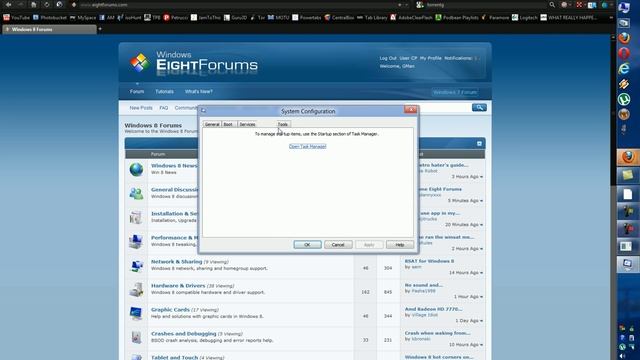
Task: Open the Sticky Notes taskbar button
Action: (628, 176)
